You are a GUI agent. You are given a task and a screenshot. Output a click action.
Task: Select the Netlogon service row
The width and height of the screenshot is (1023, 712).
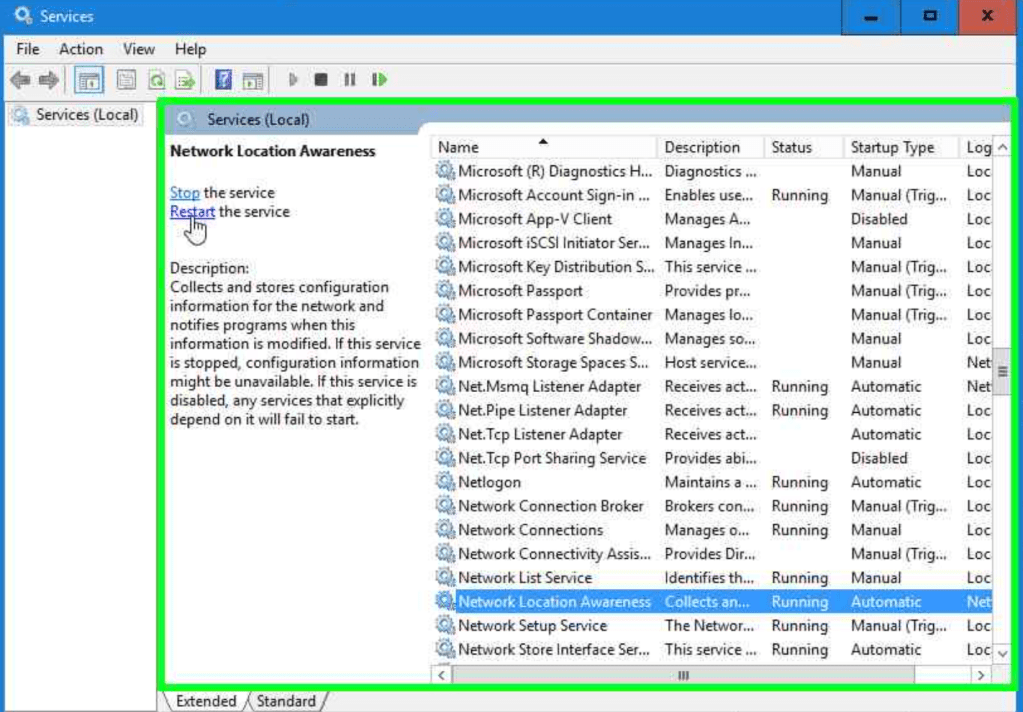click(x=489, y=482)
